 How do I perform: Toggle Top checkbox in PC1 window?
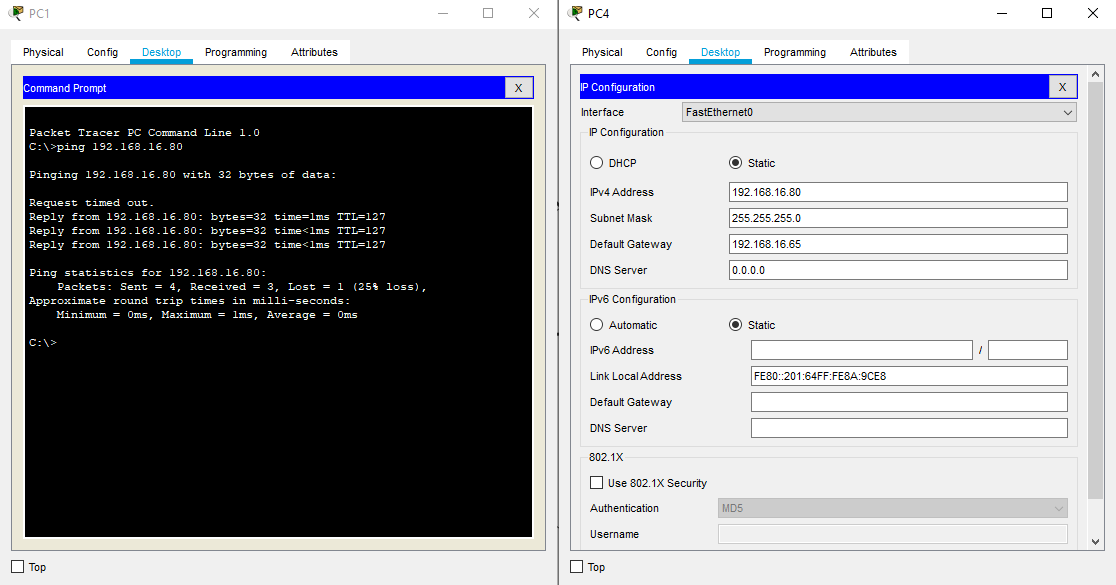pos(18,566)
